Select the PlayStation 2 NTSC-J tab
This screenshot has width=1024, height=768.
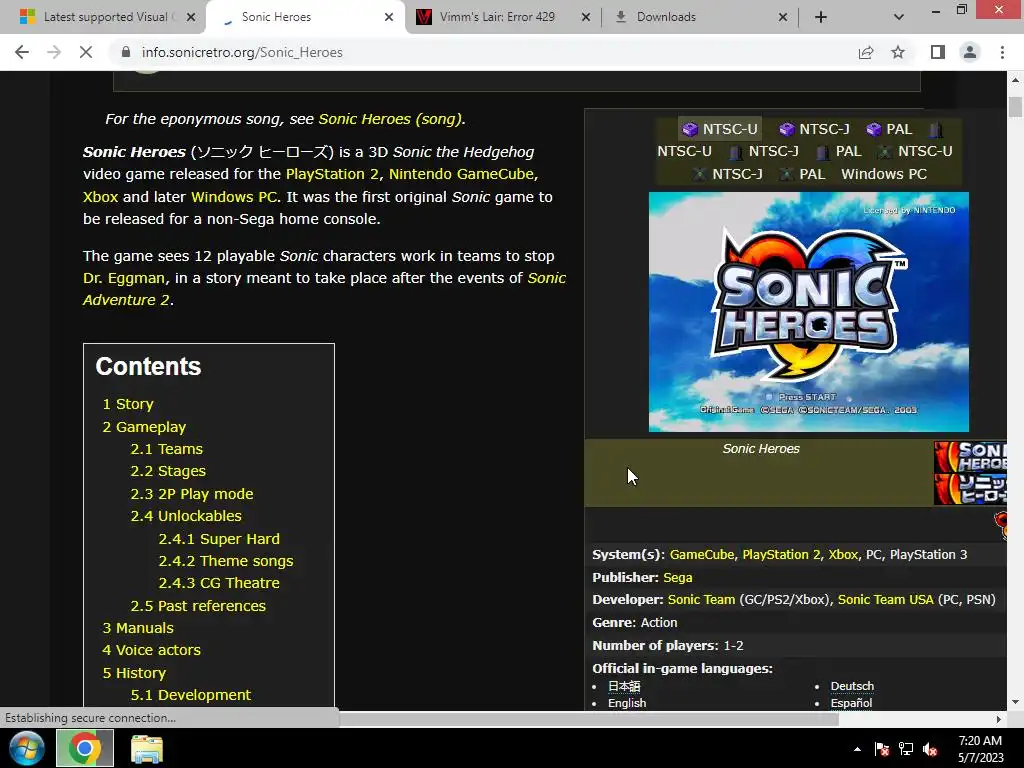[x=764, y=152]
